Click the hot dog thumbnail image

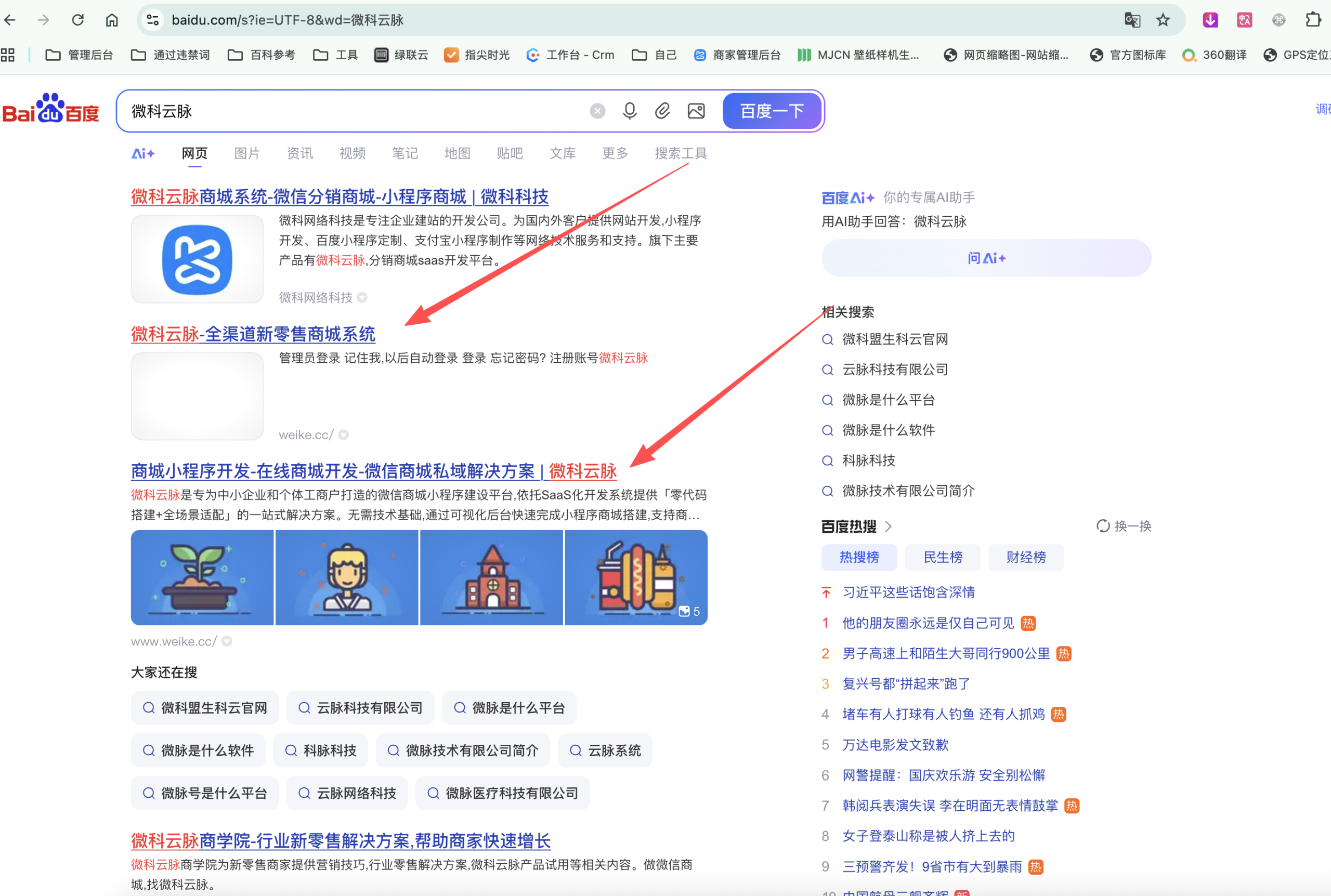coord(635,577)
